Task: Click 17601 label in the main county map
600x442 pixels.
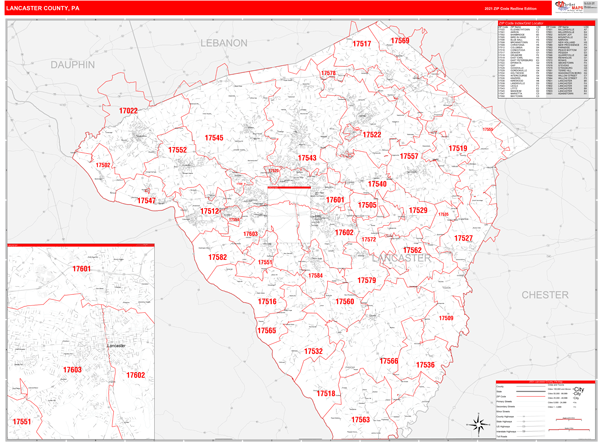Action: (335, 200)
